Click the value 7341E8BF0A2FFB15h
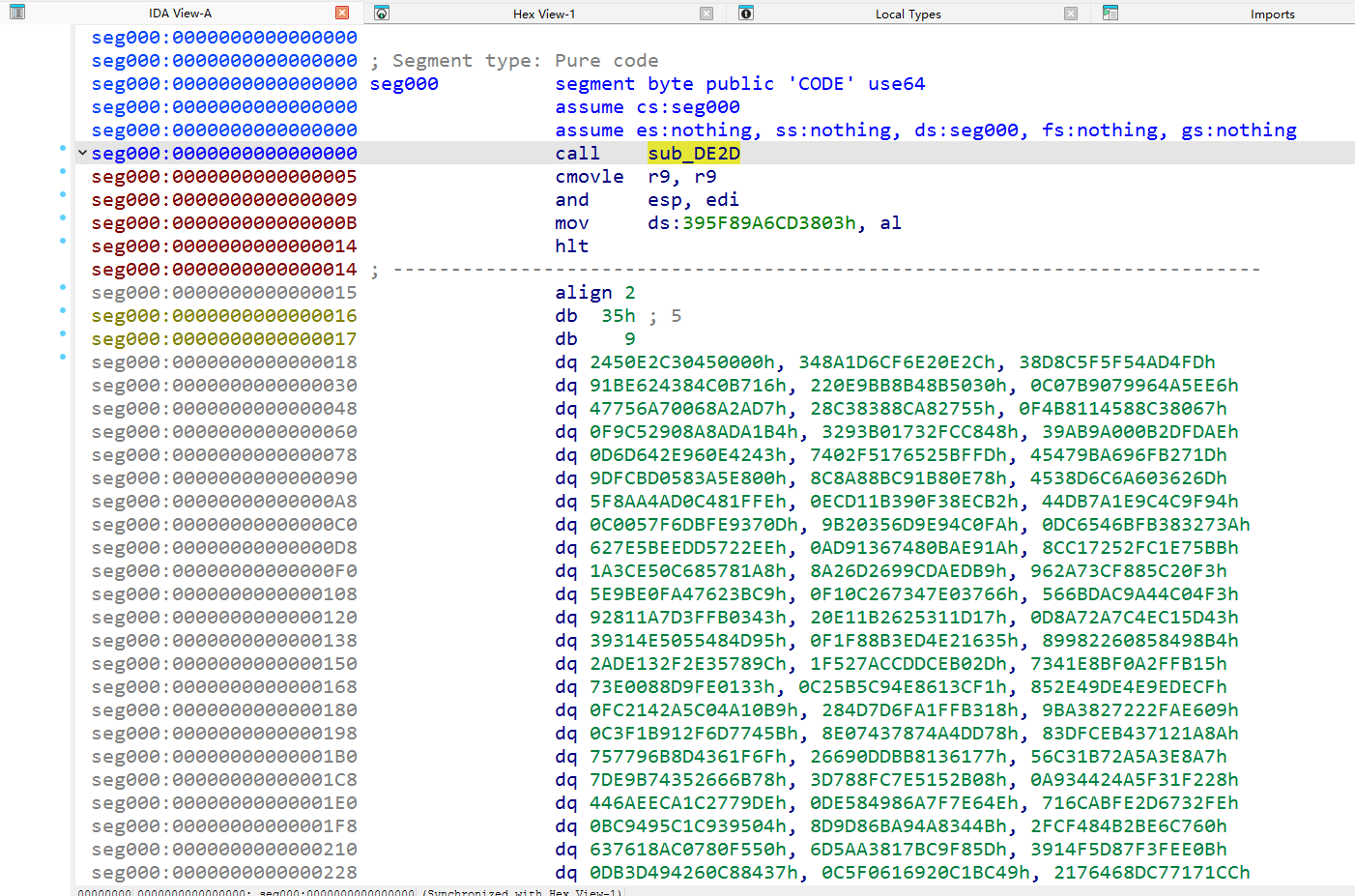This screenshot has width=1355, height=896. 1129,663
